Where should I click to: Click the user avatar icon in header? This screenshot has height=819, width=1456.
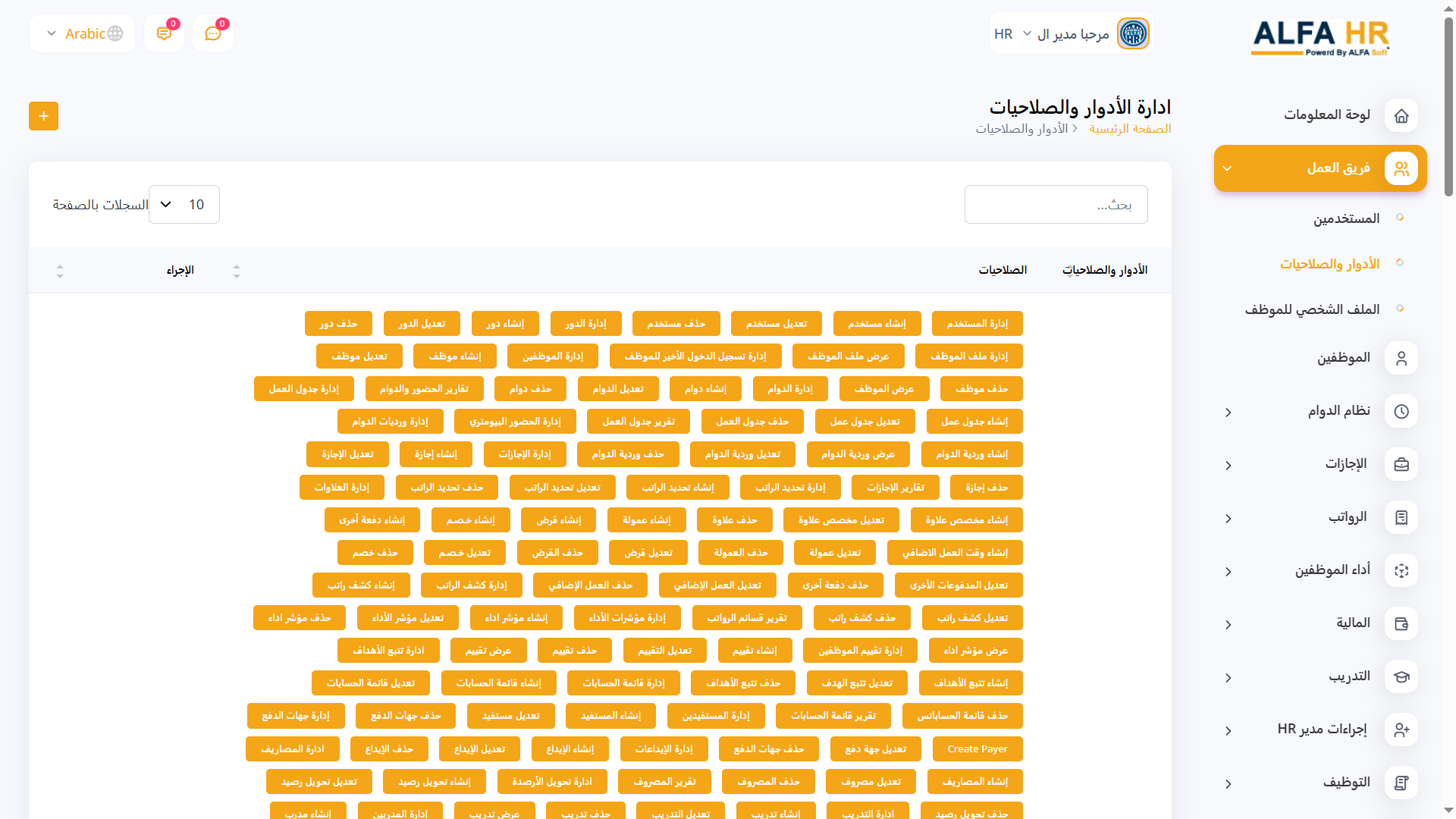pos(1133,33)
